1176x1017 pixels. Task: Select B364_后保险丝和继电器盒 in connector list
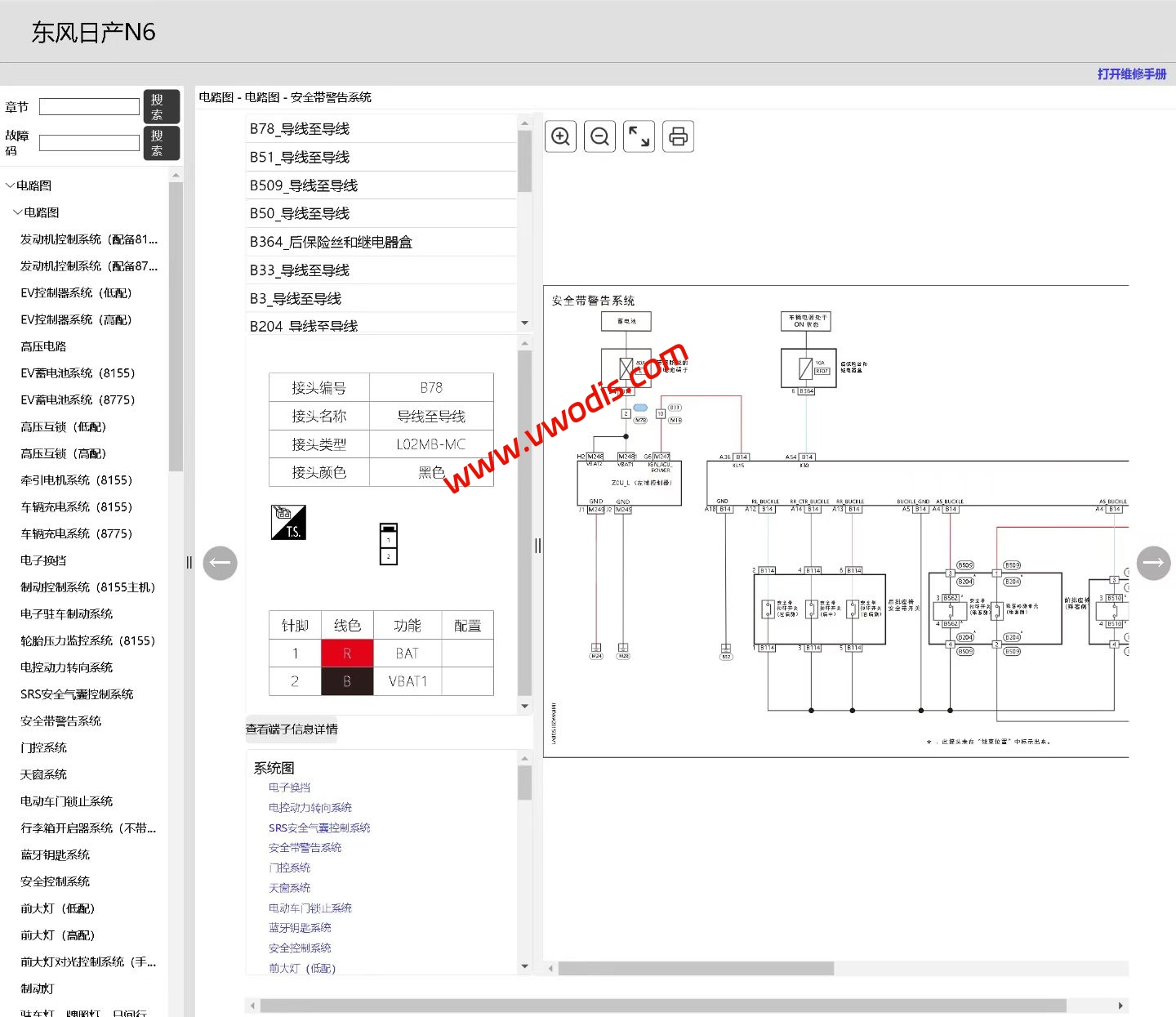[x=332, y=242]
